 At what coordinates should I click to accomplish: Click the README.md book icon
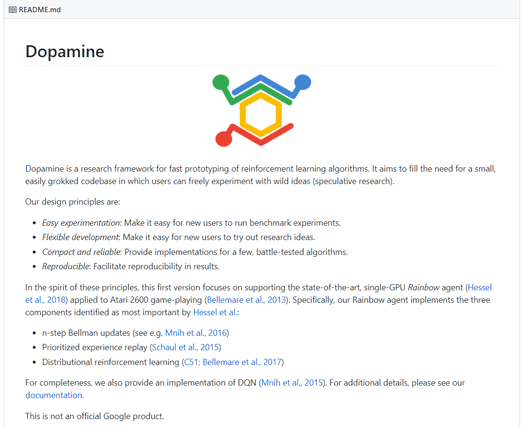coord(12,10)
